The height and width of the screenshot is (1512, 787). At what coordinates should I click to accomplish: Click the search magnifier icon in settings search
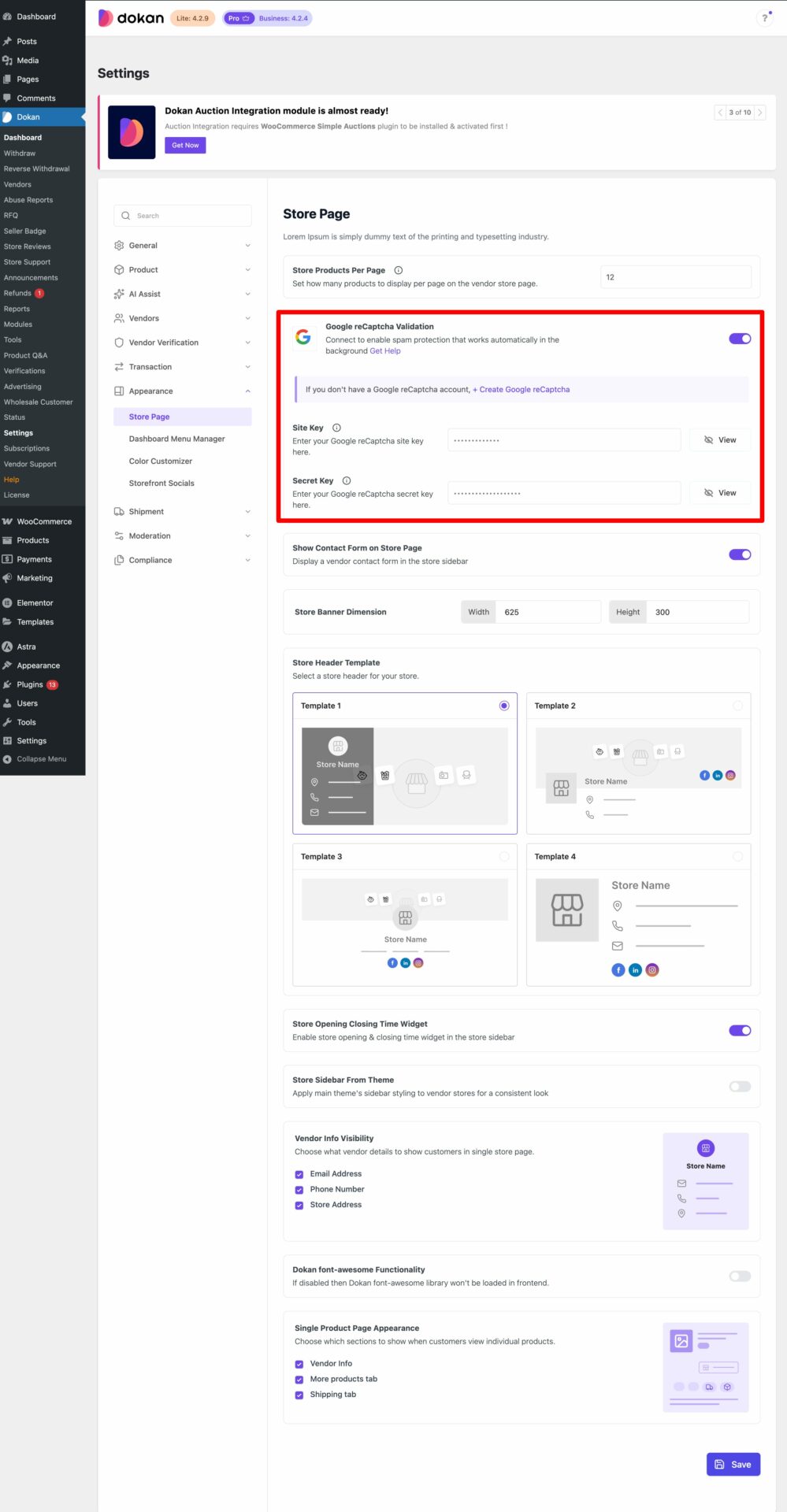125,216
